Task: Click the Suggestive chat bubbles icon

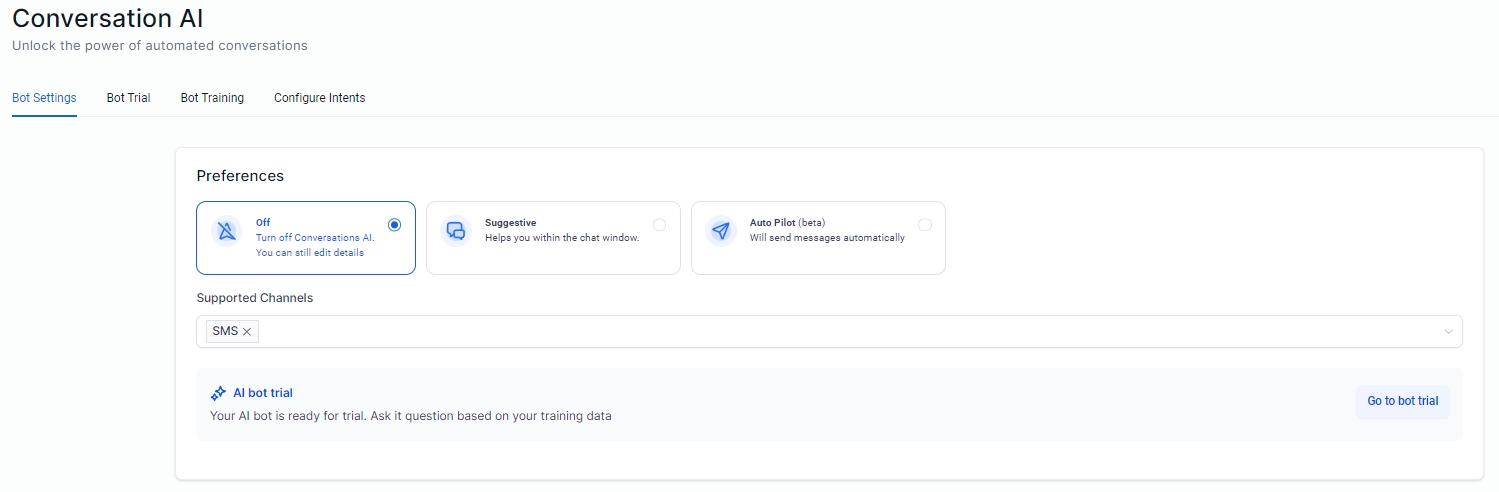Action: (456, 231)
